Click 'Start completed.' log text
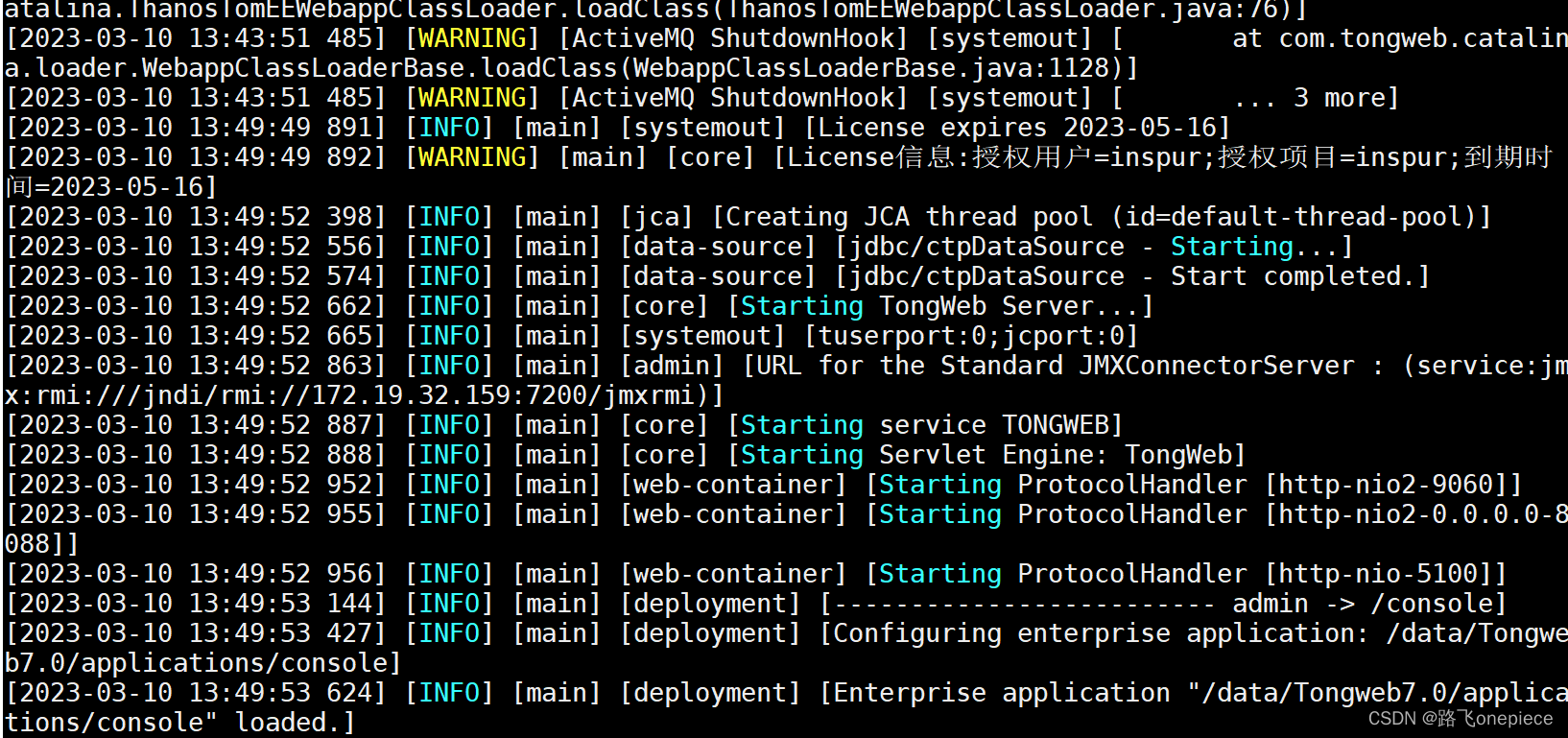The width and height of the screenshot is (1568, 738). pos(1293,276)
